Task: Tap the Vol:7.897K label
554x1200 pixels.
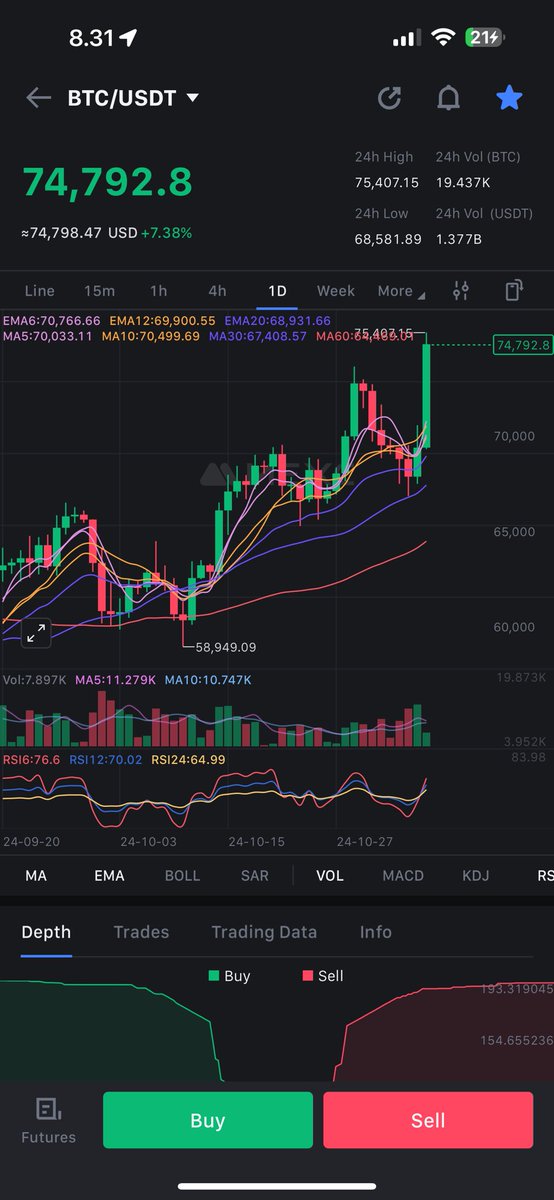Action: pos(36,680)
